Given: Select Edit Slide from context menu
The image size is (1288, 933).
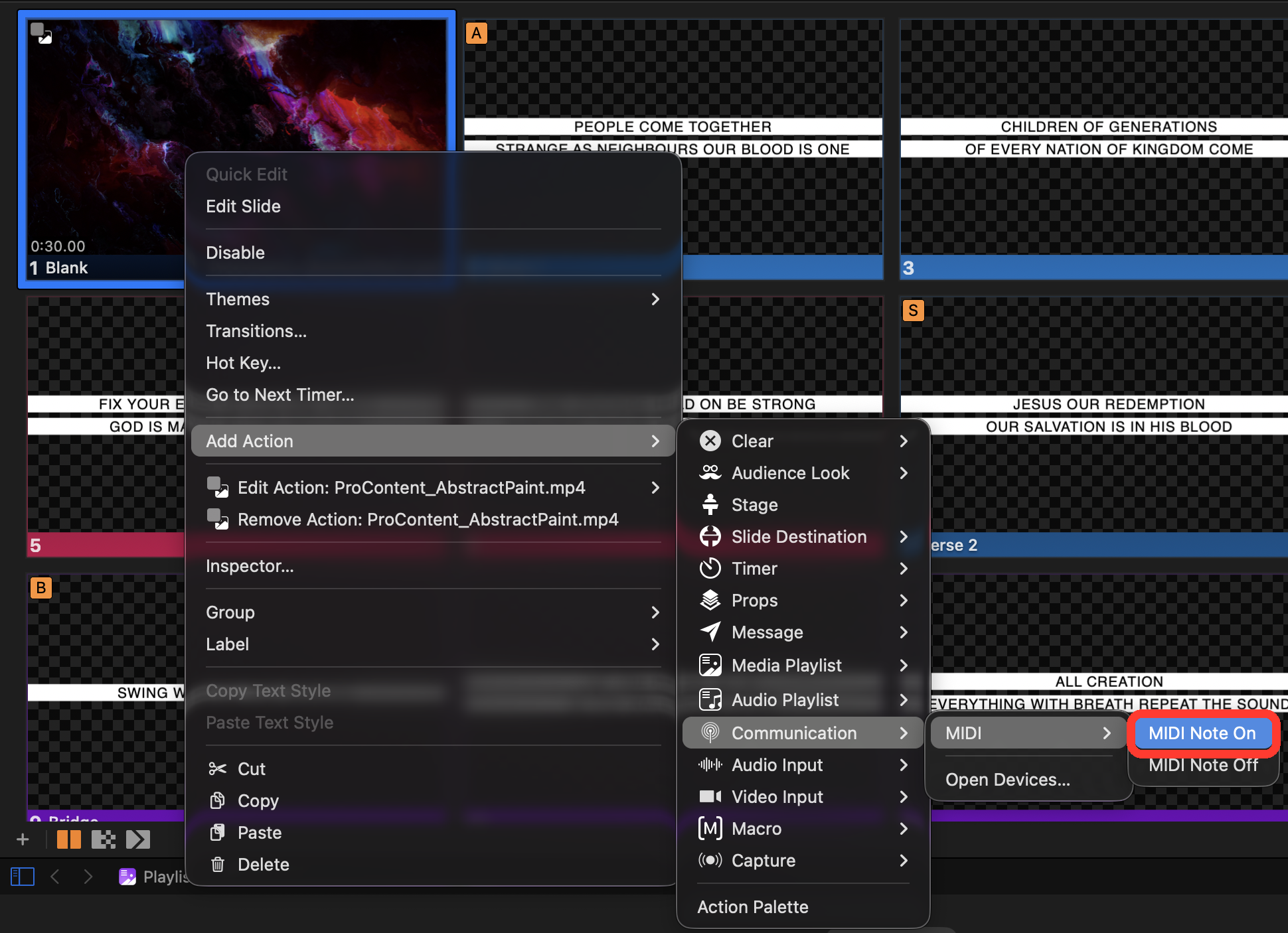Looking at the screenshot, I should pyautogui.click(x=433, y=206).
